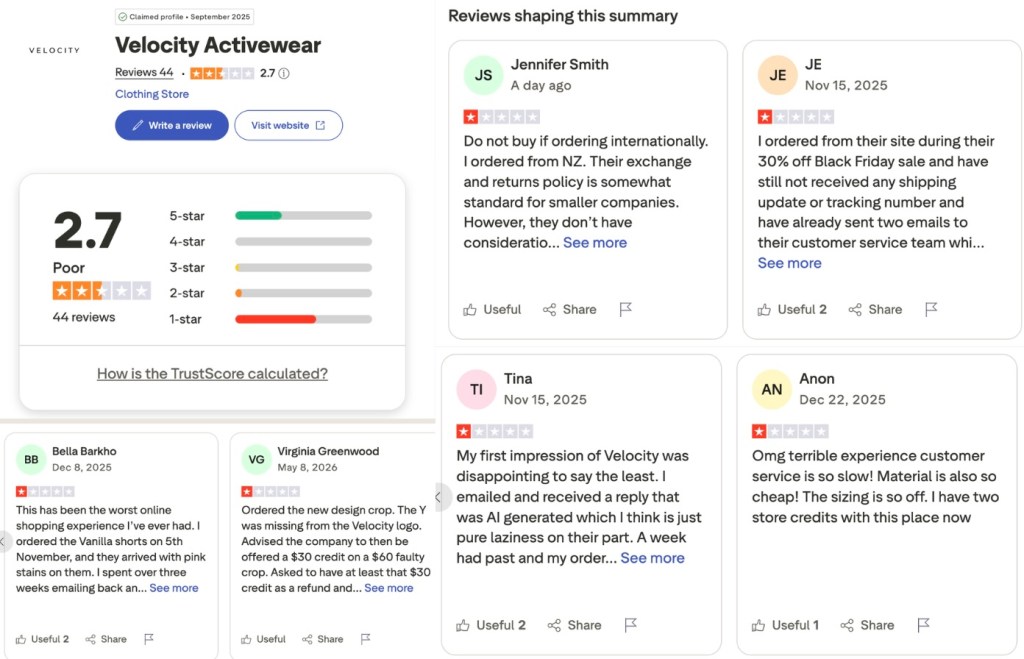This screenshot has width=1024, height=659.
Task: Click the Write a review button
Action: pos(172,125)
